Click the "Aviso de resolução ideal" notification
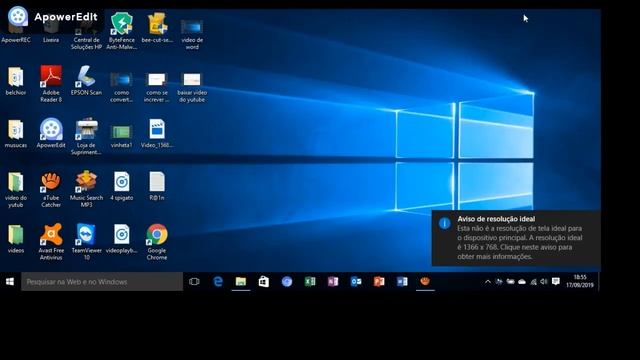Image resolution: width=640 pixels, height=360 pixels. 516,238
